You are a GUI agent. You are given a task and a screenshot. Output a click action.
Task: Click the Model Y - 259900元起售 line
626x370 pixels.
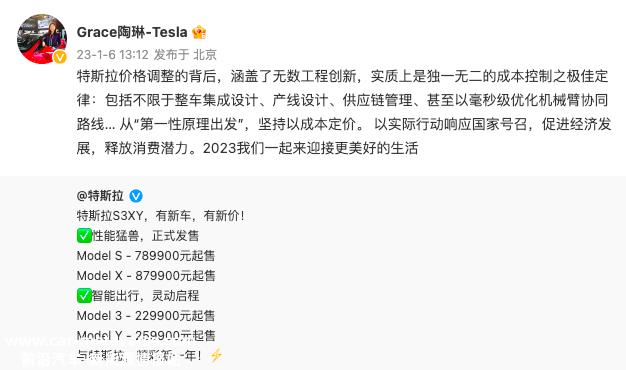(146, 336)
